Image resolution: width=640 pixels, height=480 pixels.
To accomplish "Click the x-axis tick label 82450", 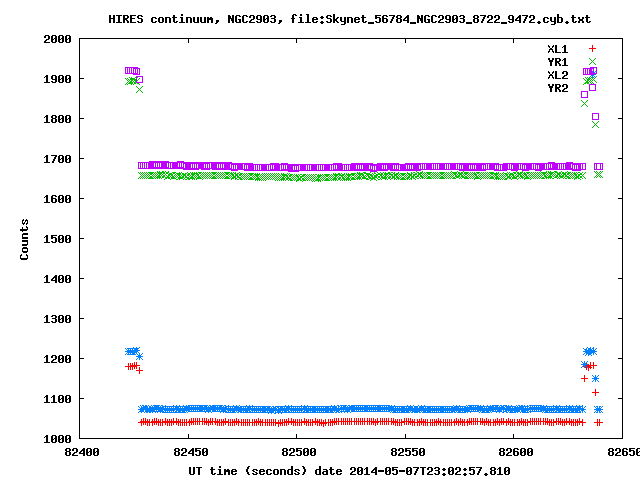I will (x=191, y=452).
